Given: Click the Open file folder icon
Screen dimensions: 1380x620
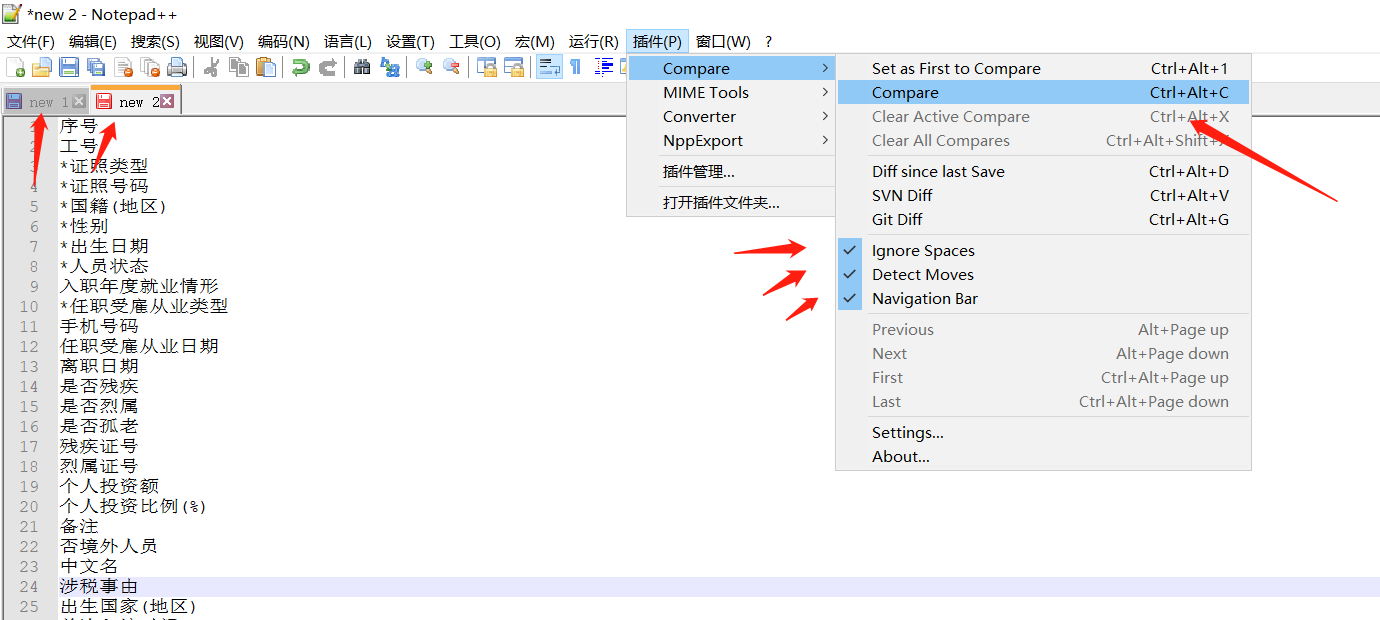Looking at the screenshot, I should point(42,68).
